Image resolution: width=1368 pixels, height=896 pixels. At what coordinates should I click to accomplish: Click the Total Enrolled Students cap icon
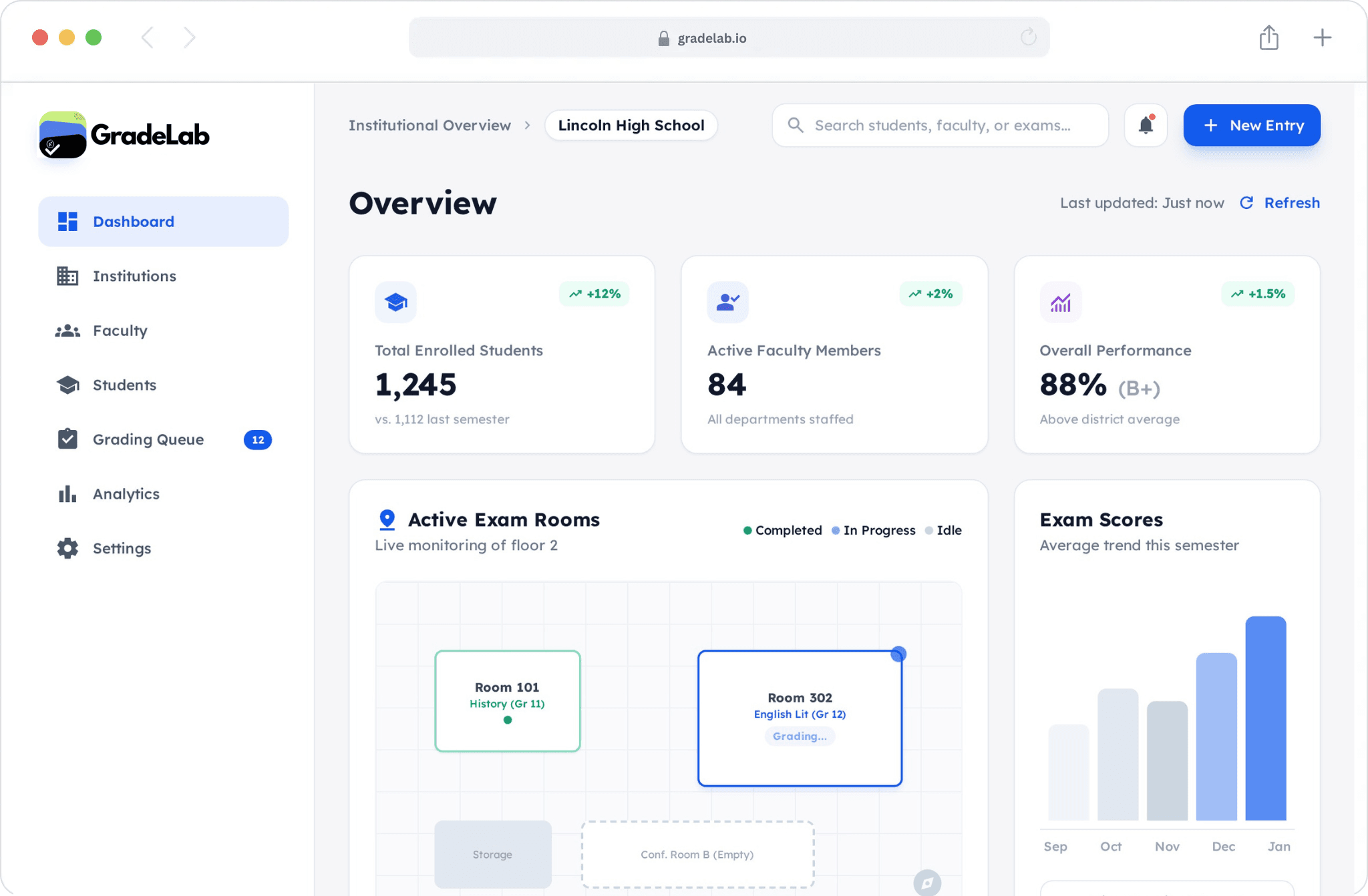point(396,302)
